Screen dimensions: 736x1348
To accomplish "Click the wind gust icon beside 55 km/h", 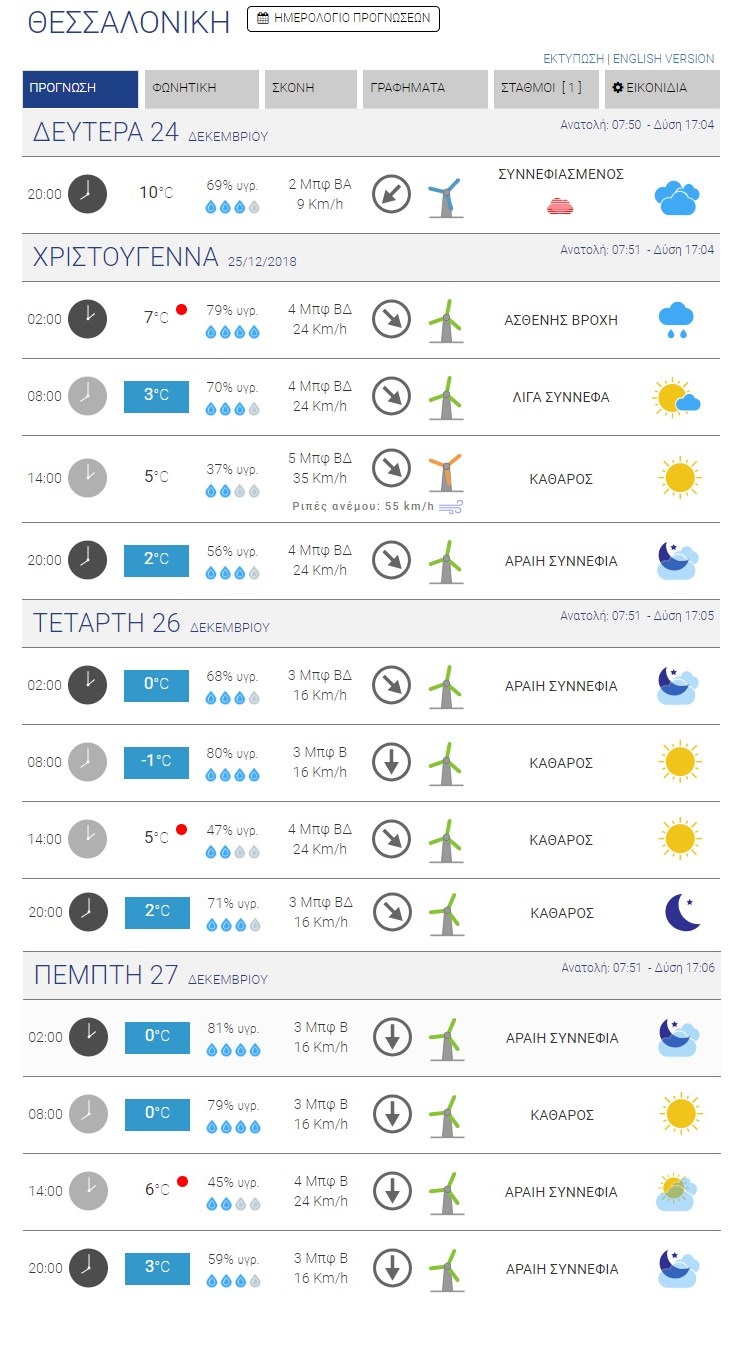I will point(451,507).
